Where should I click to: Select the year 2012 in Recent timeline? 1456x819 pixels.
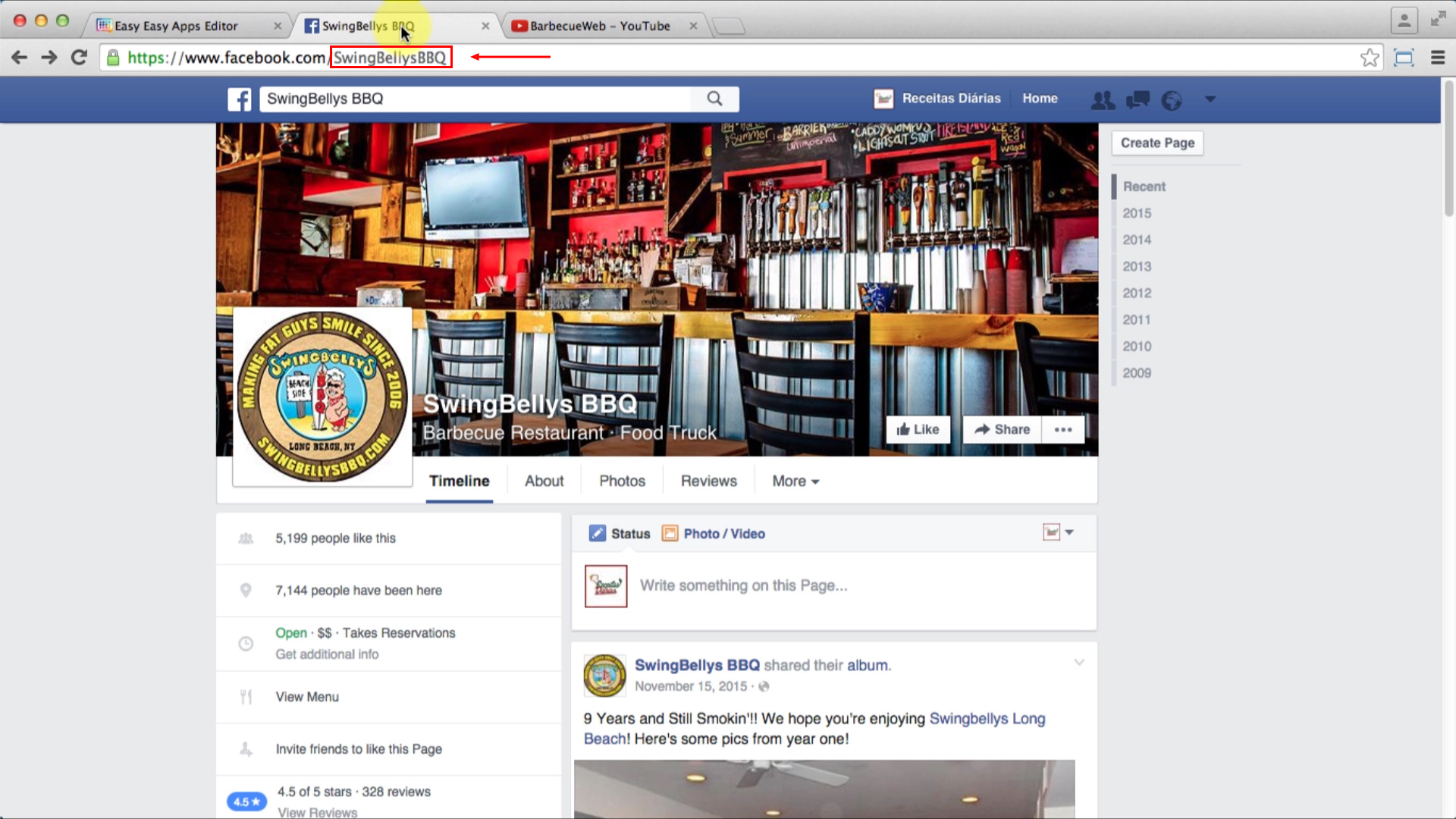pos(1137,293)
